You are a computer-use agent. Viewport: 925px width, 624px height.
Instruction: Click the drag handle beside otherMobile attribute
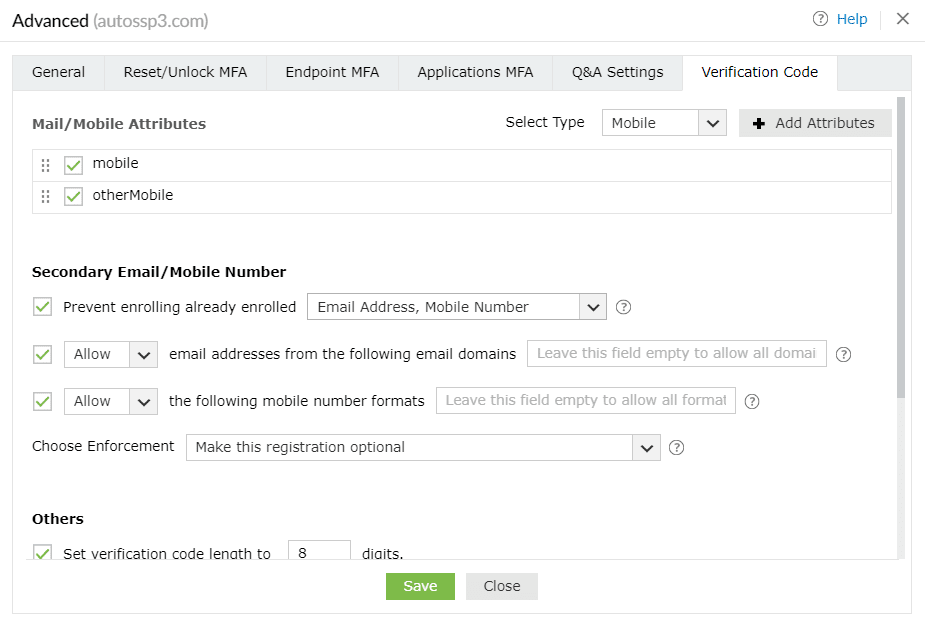45,197
